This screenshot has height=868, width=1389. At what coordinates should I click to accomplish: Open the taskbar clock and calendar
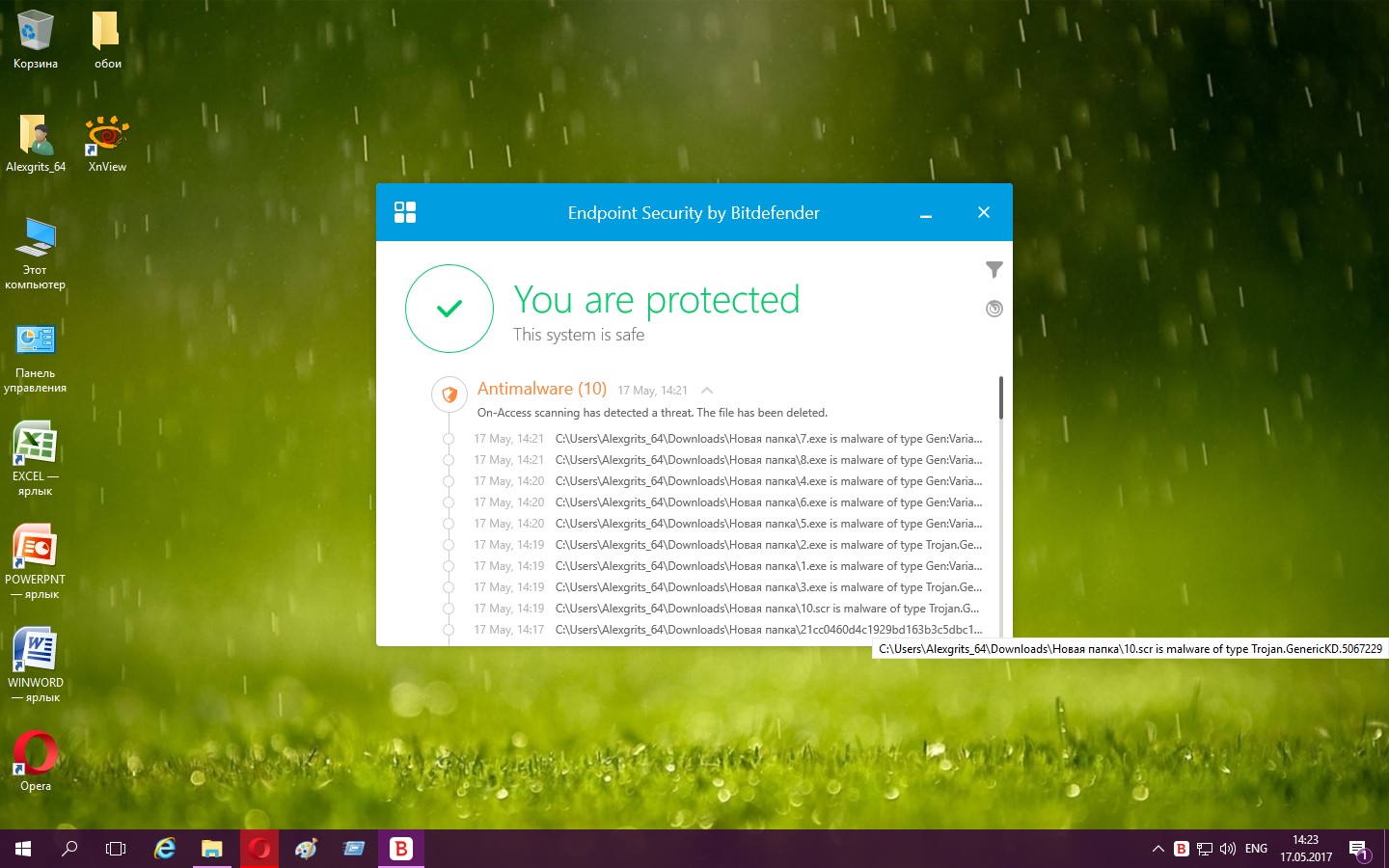pos(1306,849)
